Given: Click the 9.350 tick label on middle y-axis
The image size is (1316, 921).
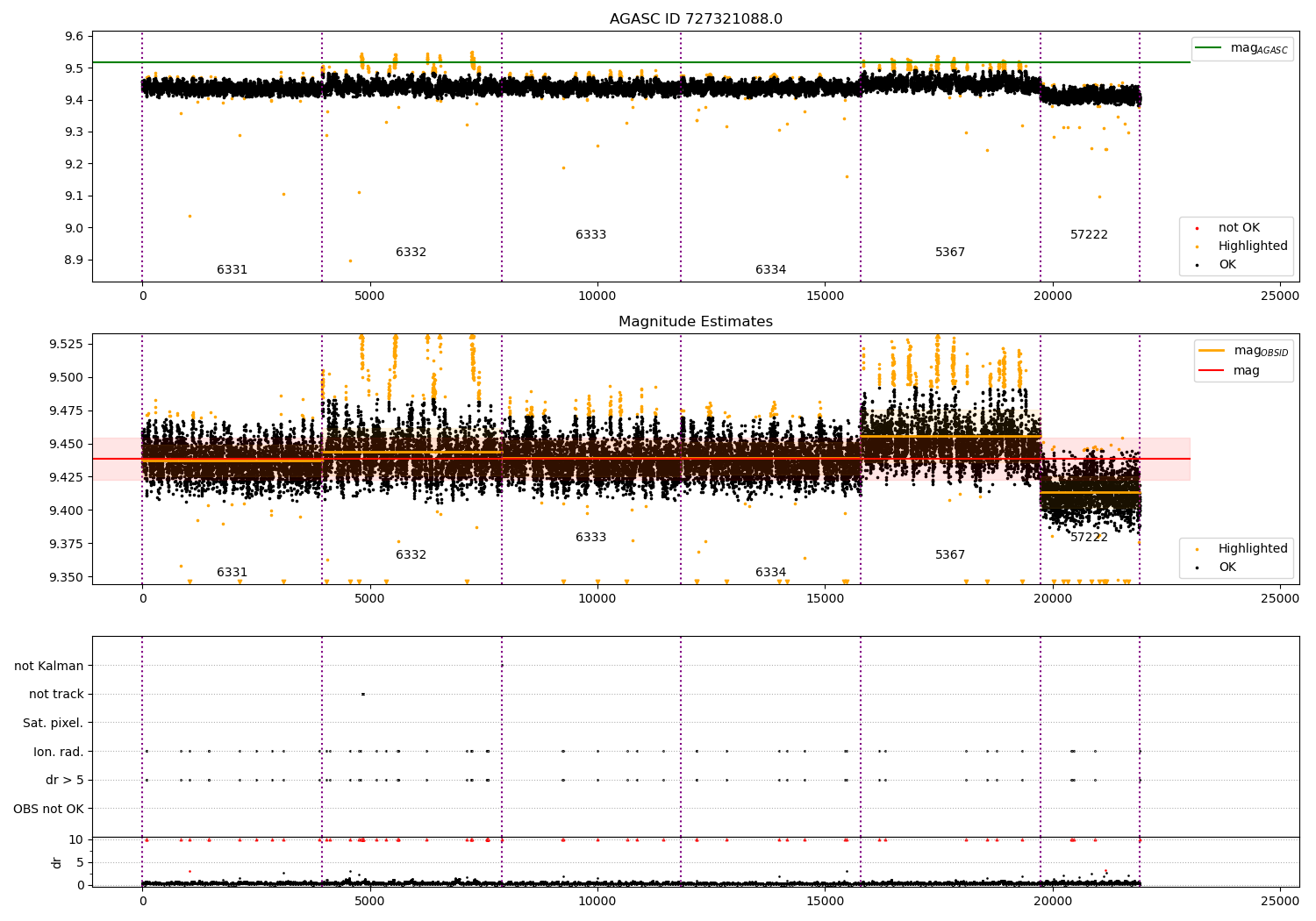Looking at the screenshot, I should coord(67,577).
